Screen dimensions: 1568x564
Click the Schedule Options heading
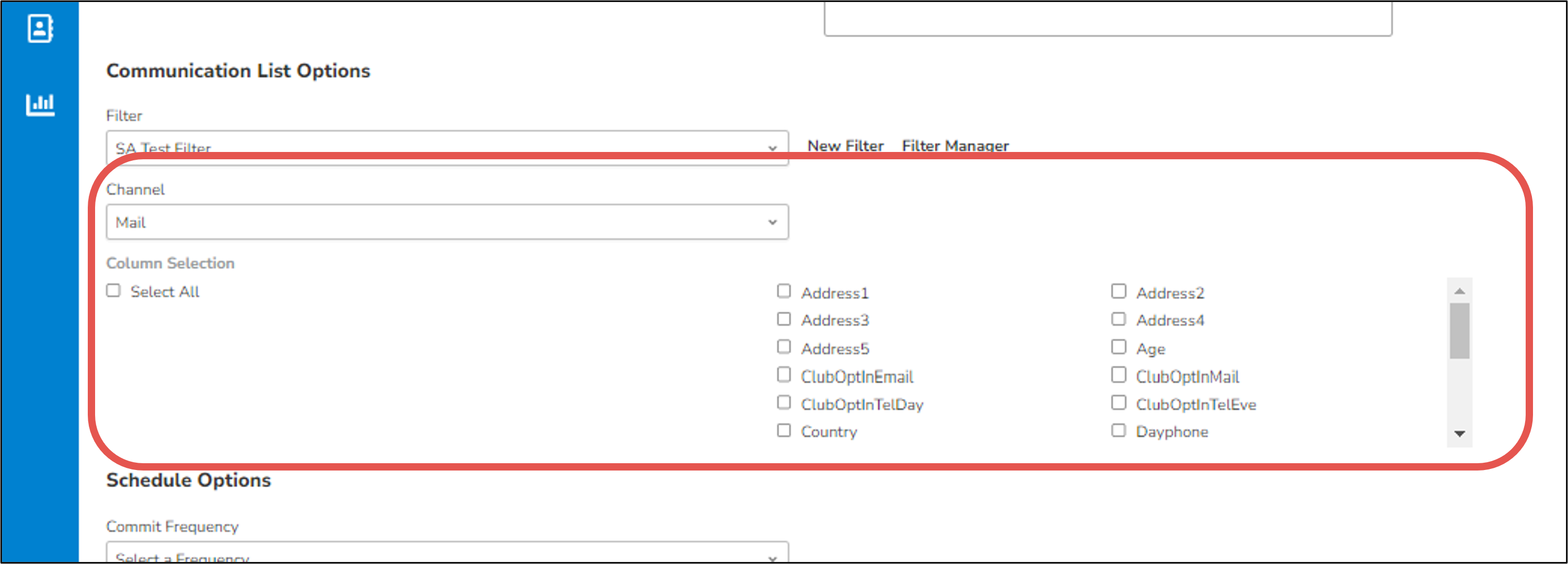[189, 480]
